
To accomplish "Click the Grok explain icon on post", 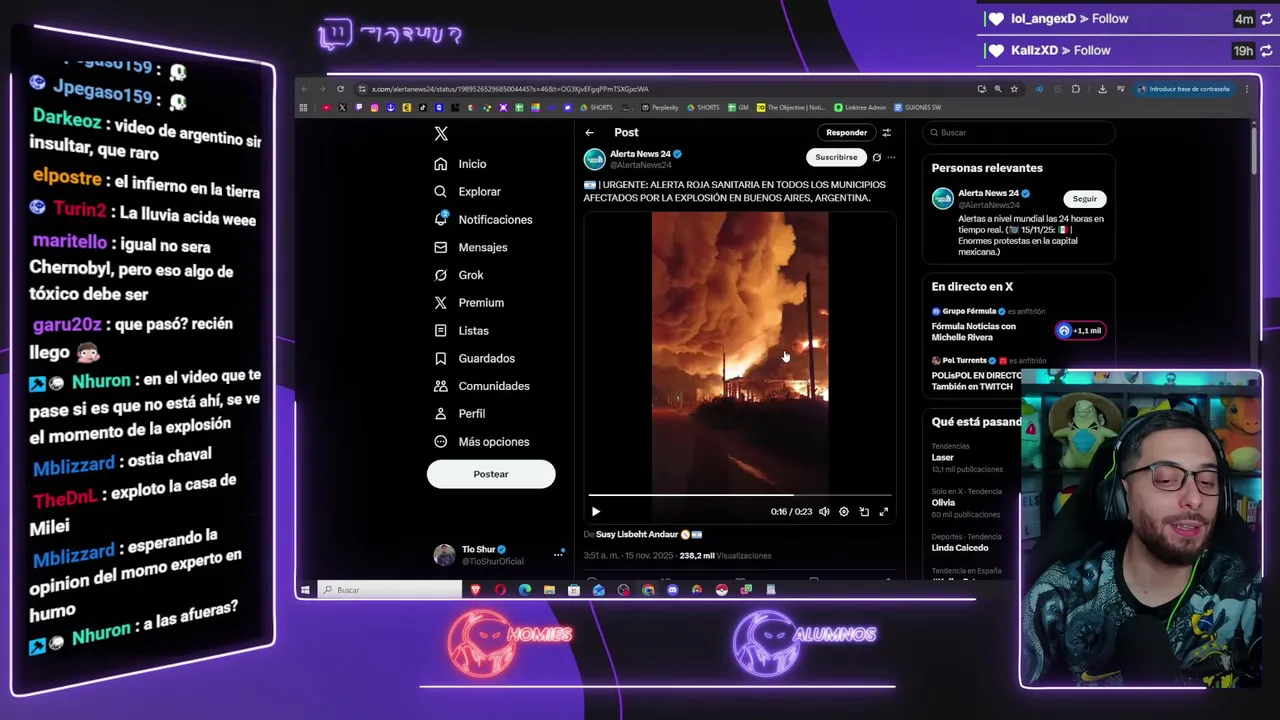I will [x=877, y=157].
